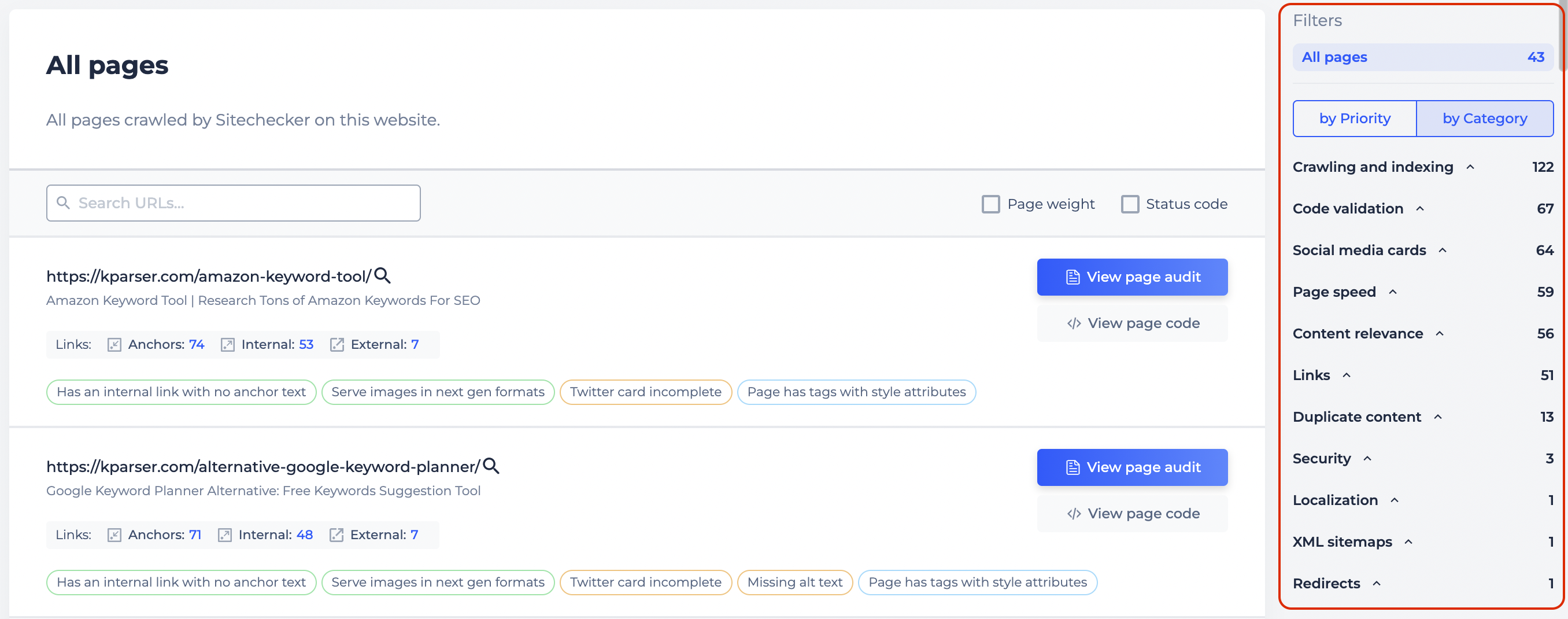Click Twitter card incomplete tag in google-keyword-planner row
This screenshot has height=619, width=1568.
coord(645,583)
